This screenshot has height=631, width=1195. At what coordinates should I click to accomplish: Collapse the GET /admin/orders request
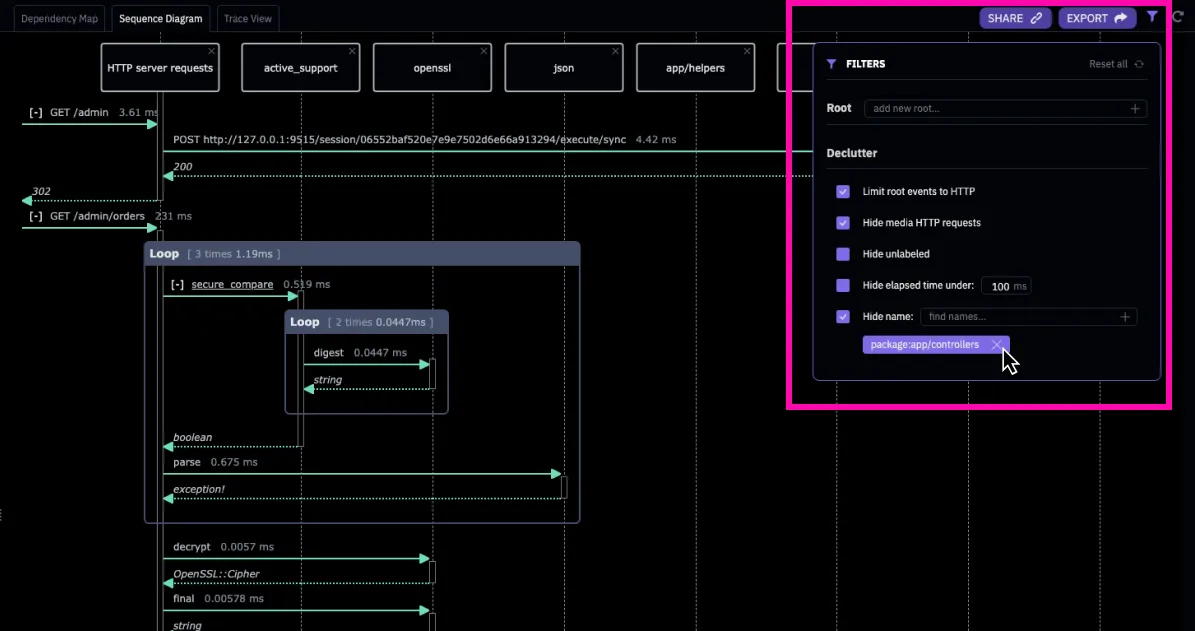(36, 216)
